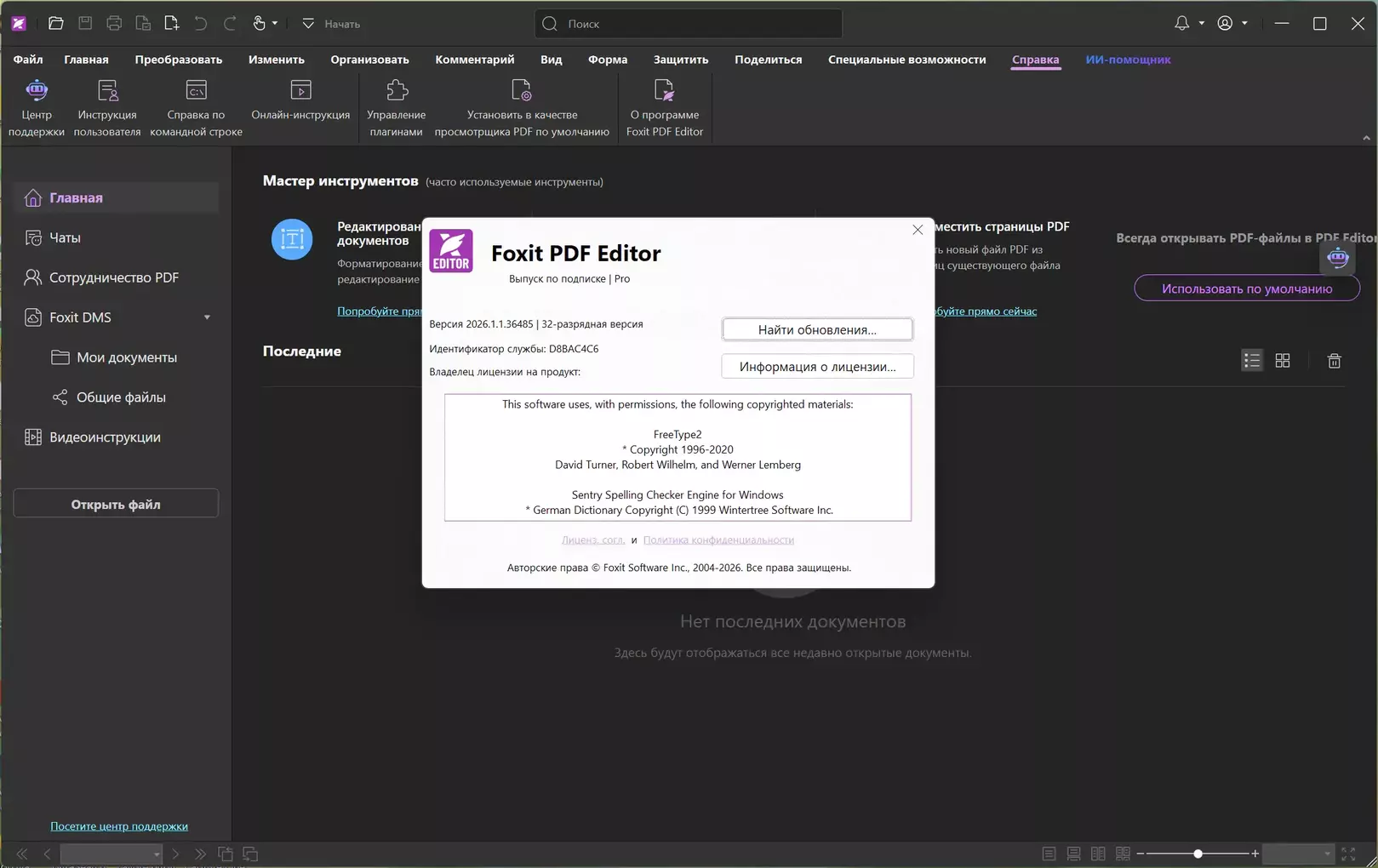Click the Manage Plugins puzzle icon
The image size is (1378, 868).
pos(397,90)
